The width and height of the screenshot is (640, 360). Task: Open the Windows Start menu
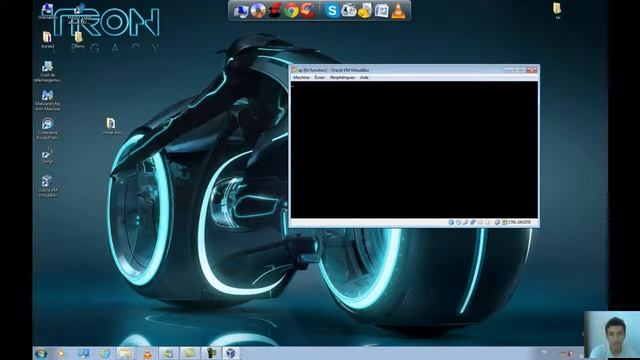coord(41,353)
